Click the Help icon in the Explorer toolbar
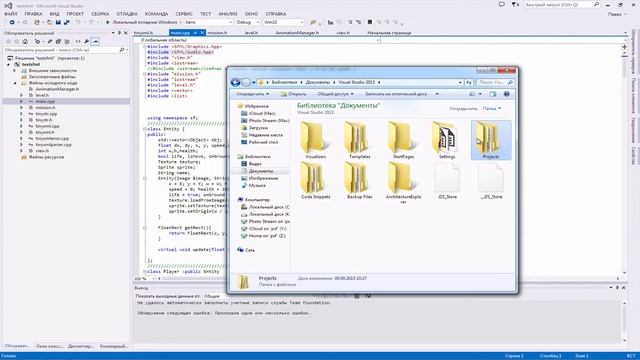This screenshot has height=360, width=640. click(507, 94)
